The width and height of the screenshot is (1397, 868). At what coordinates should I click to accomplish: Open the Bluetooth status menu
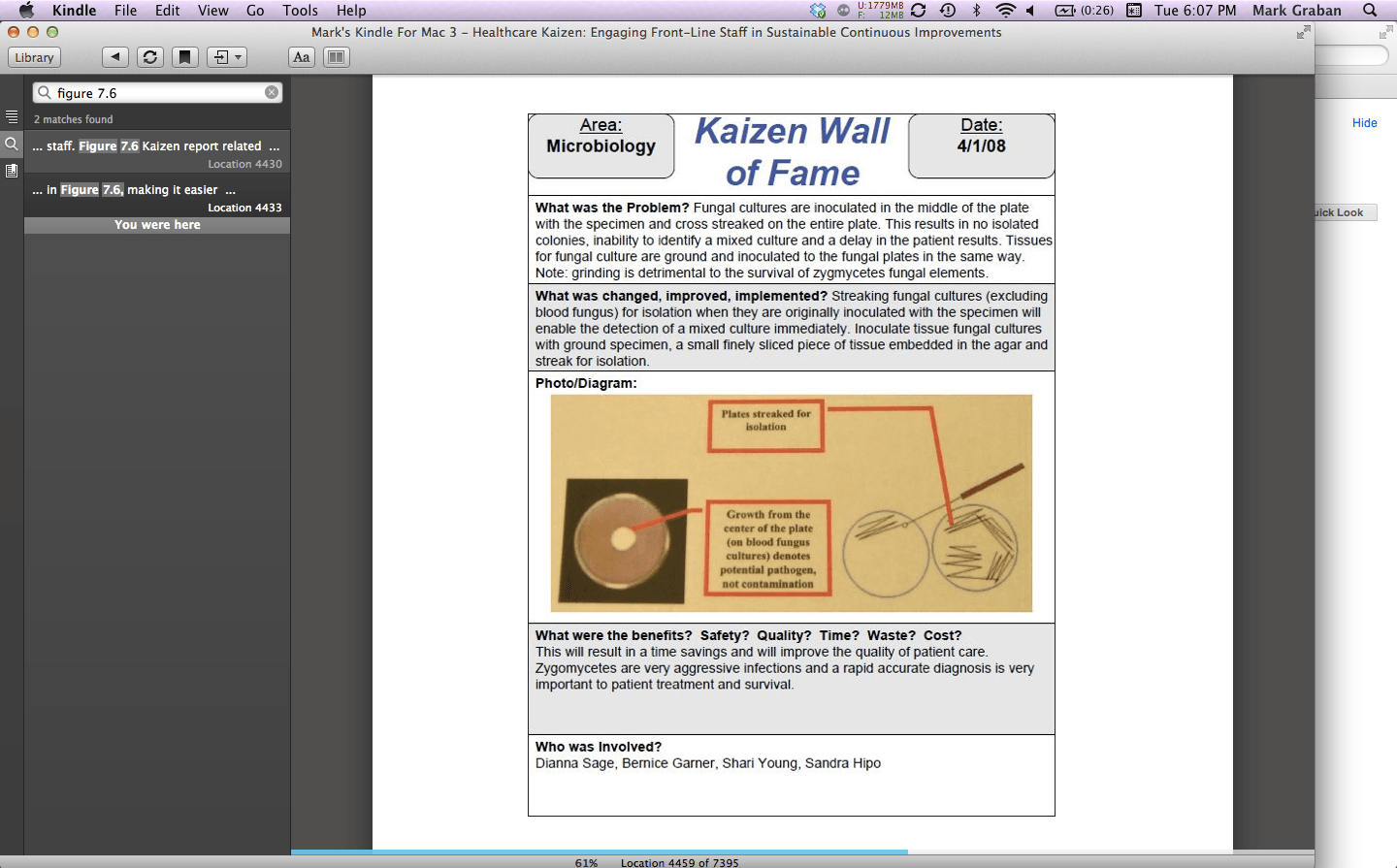(x=977, y=11)
